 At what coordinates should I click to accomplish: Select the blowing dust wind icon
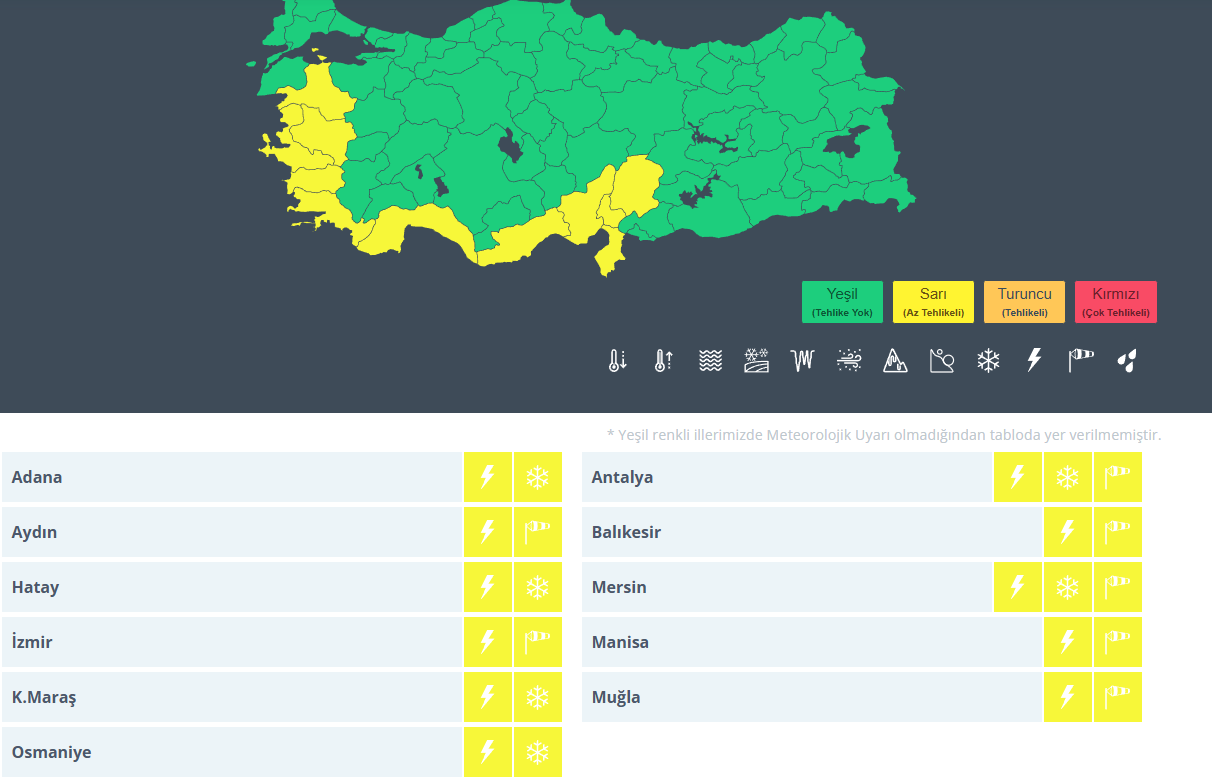tap(849, 361)
